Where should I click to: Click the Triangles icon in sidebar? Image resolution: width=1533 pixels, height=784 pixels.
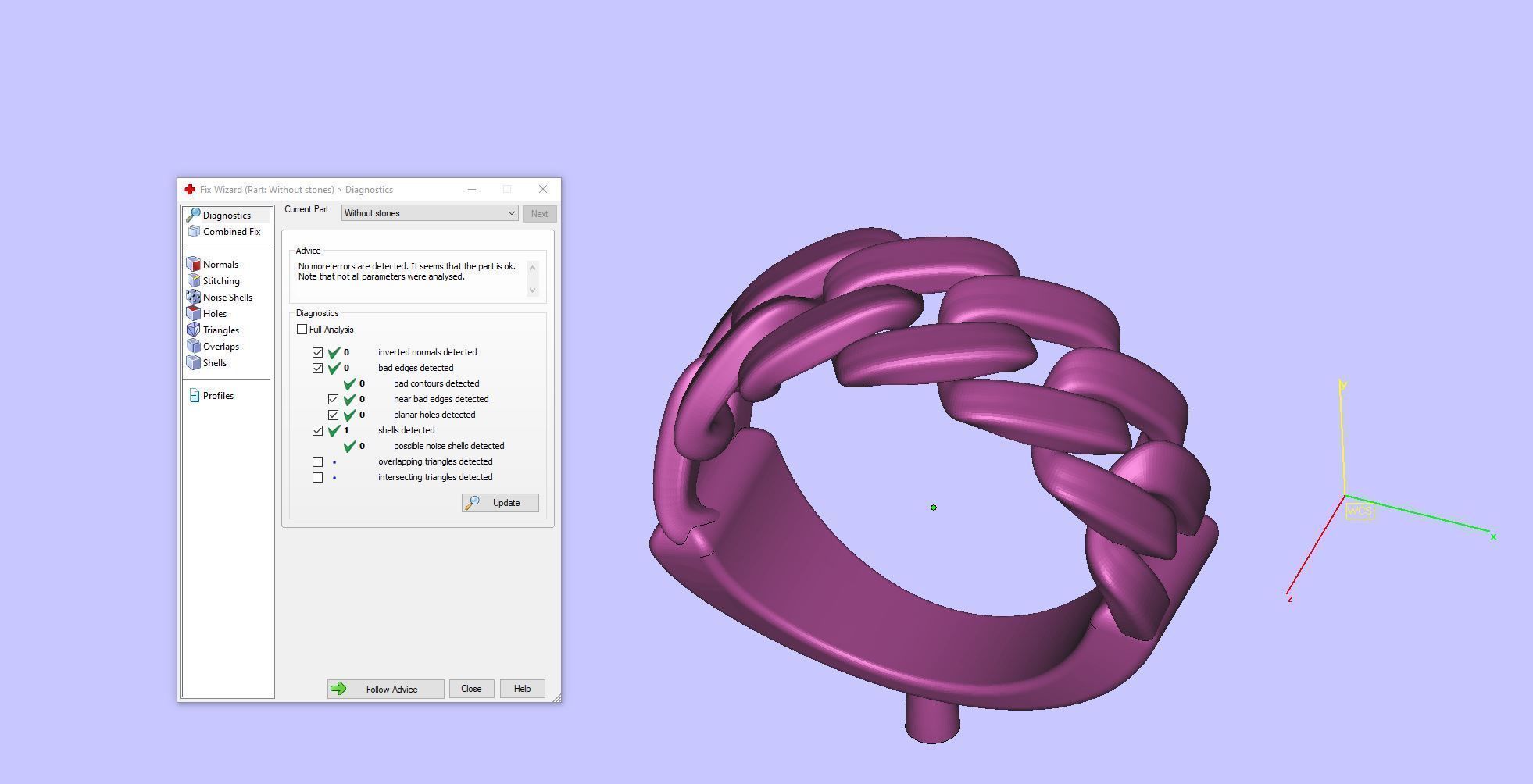pyautogui.click(x=193, y=330)
